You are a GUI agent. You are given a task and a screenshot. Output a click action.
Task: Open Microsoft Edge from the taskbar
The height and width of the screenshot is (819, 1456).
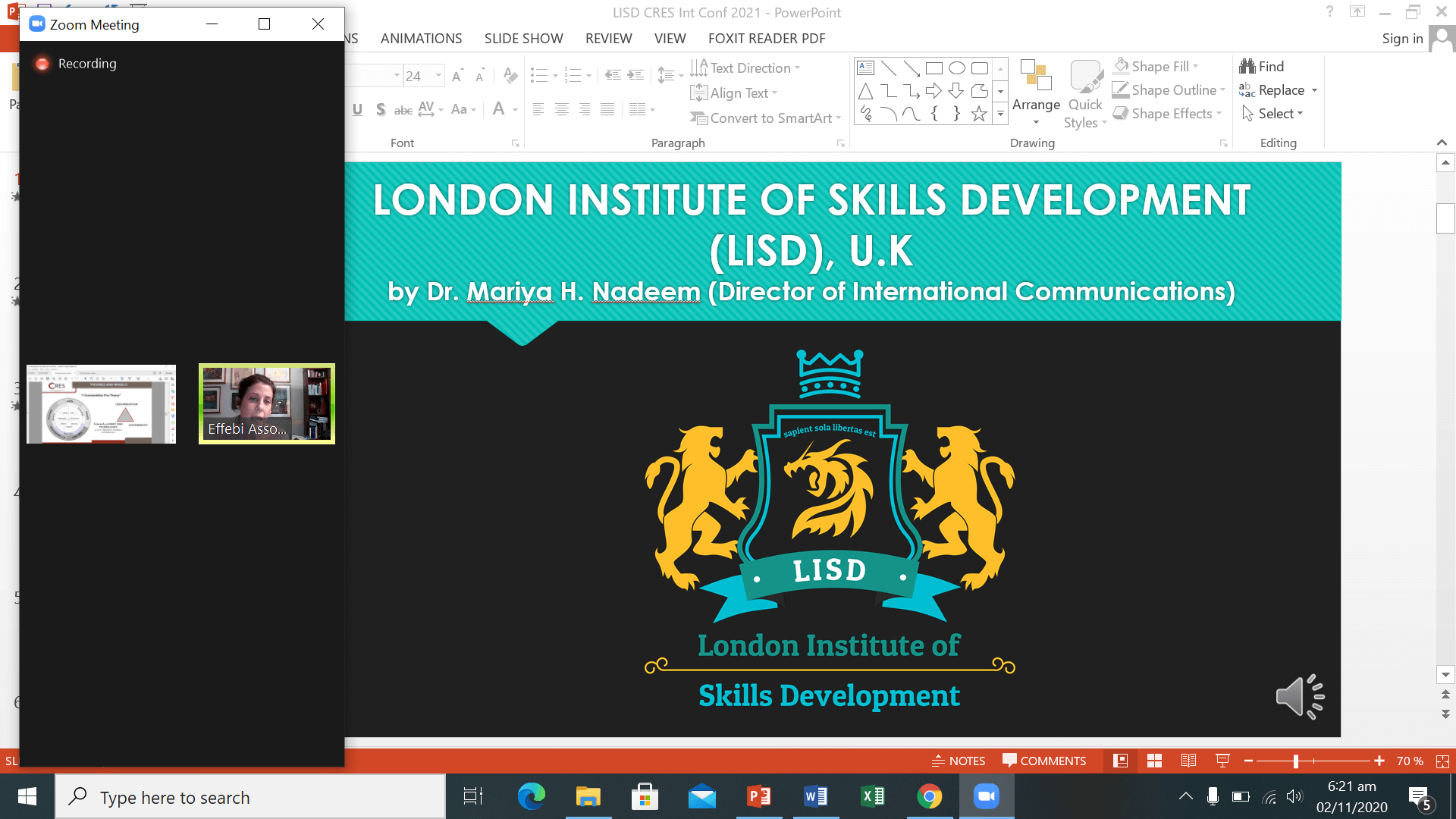pyautogui.click(x=531, y=796)
